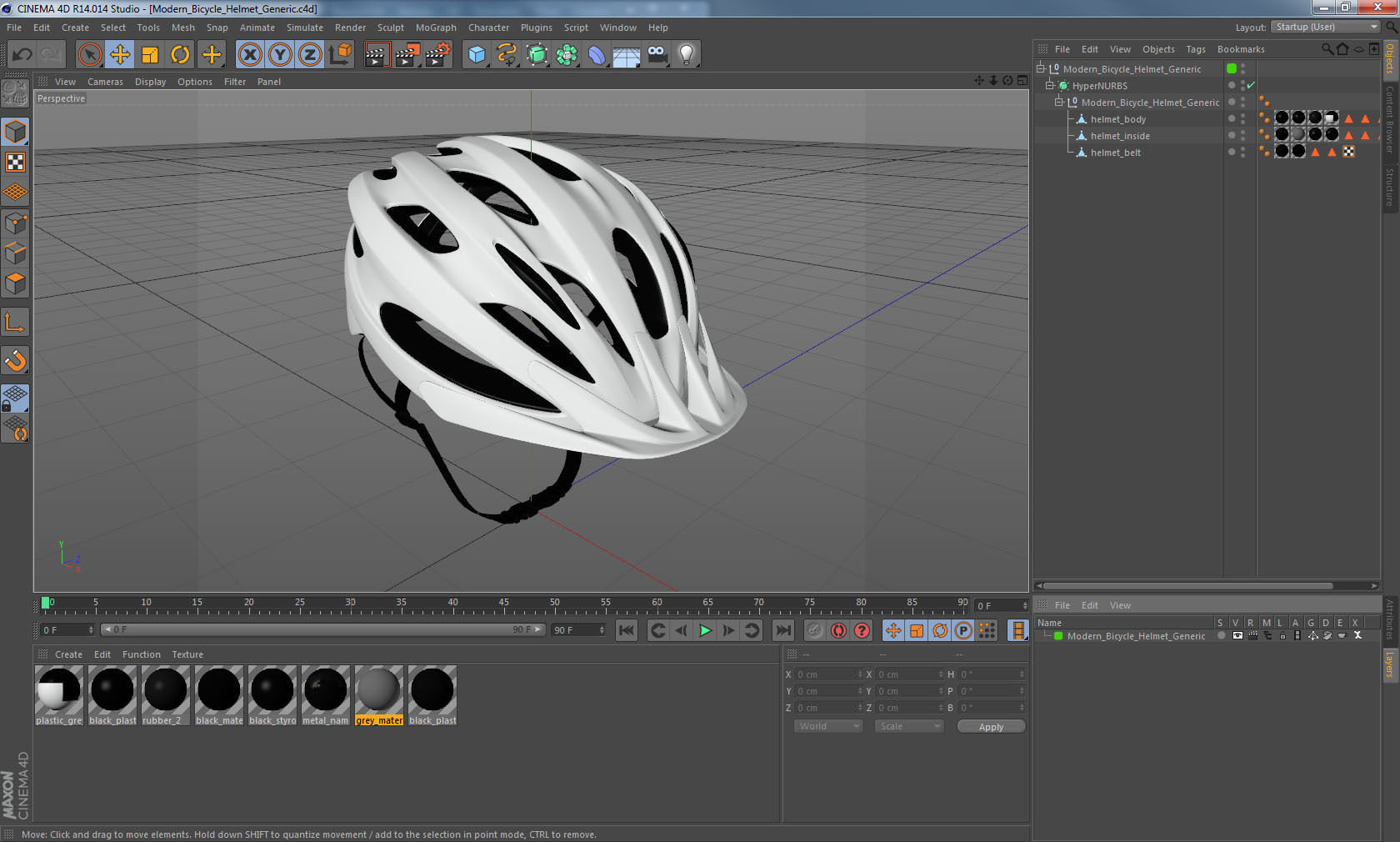The width and height of the screenshot is (1400, 842).
Task: Switch to Polygons mode
Action: (15, 284)
